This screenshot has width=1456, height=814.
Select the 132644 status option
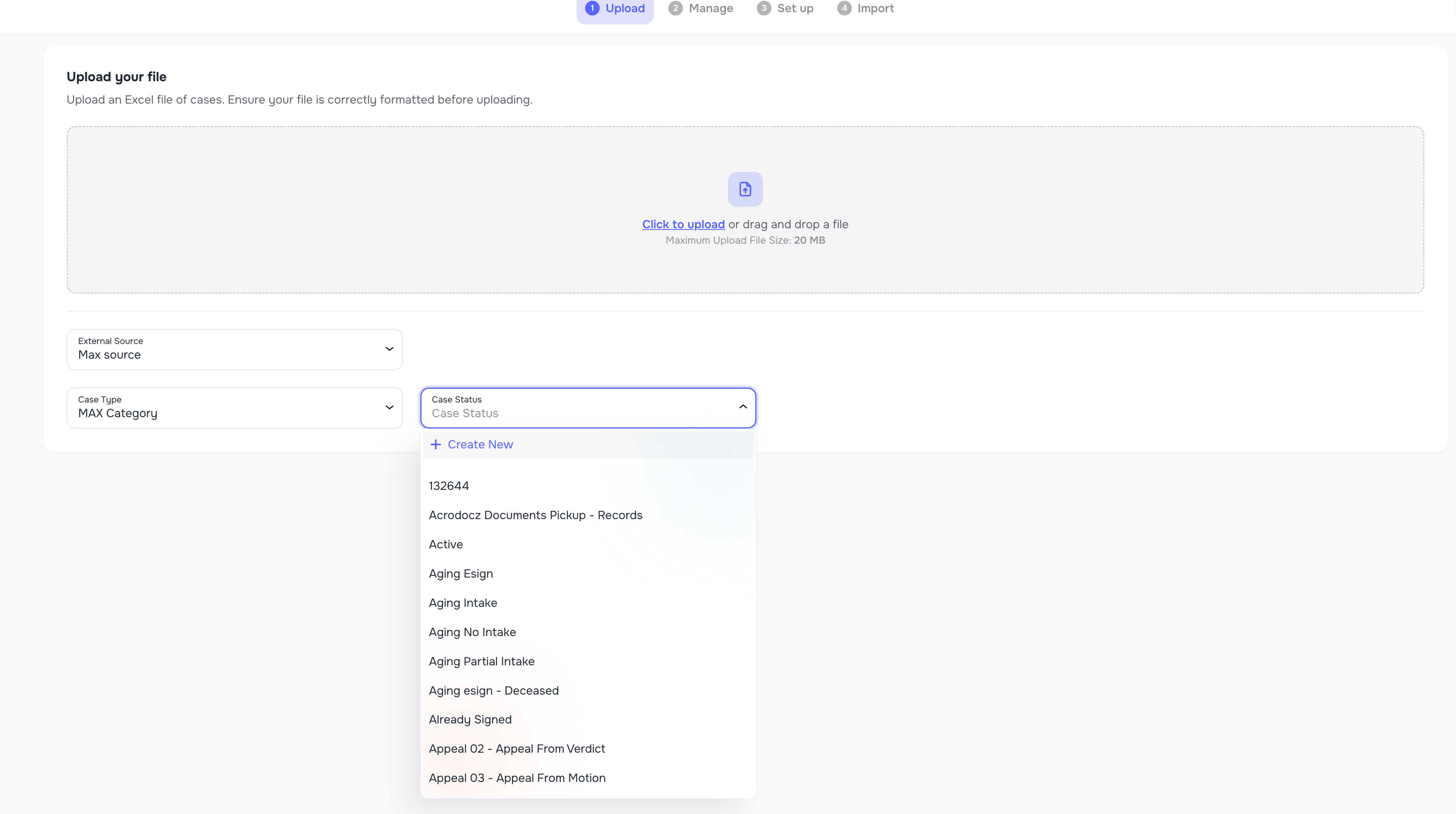(448, 485)
